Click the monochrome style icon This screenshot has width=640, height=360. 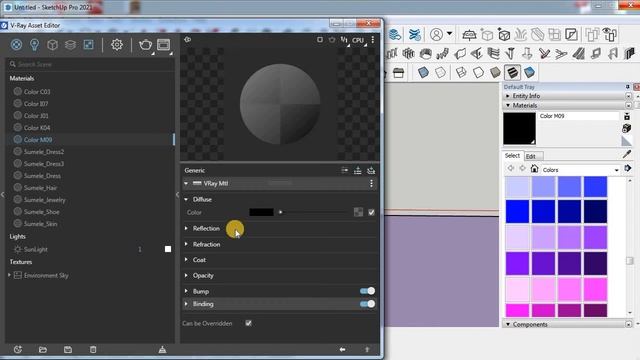(x=529, y=72)
